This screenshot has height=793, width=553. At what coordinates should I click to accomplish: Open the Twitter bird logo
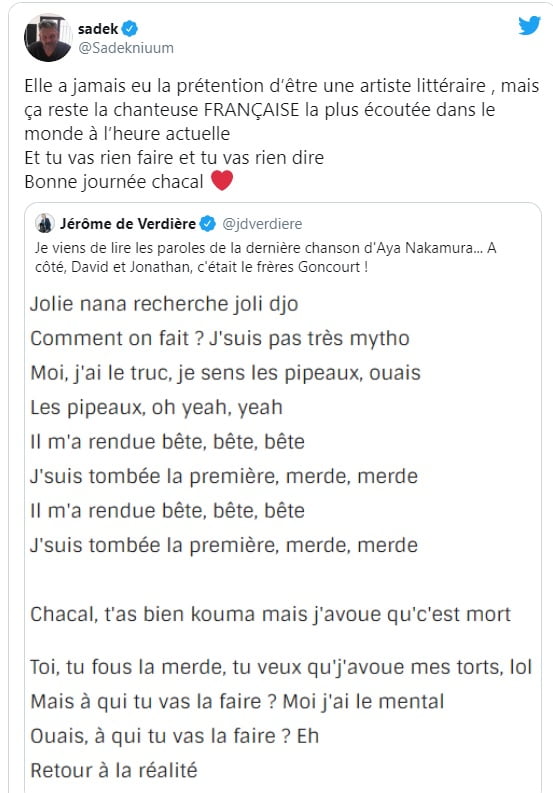[x=529, y=25]
